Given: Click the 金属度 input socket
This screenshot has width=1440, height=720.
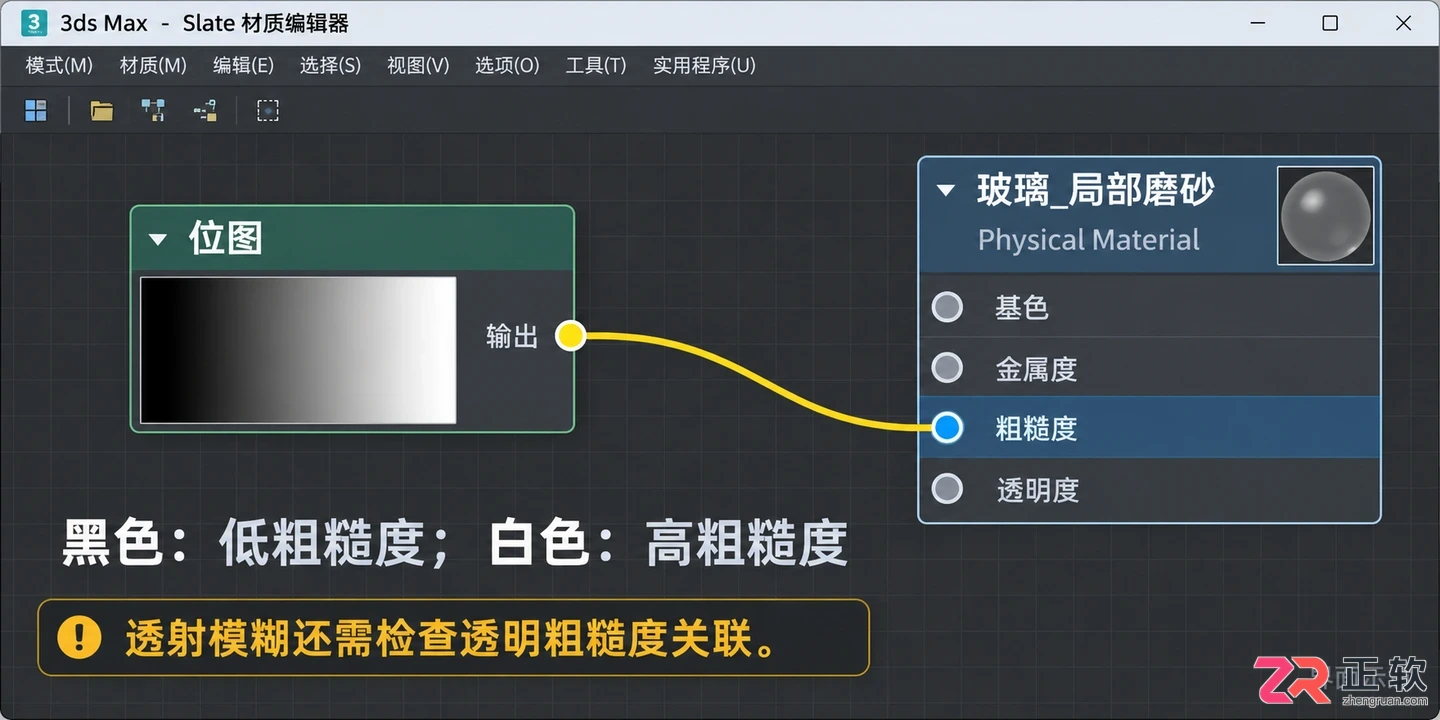Looking at the screenshot, I should [947, 368].
